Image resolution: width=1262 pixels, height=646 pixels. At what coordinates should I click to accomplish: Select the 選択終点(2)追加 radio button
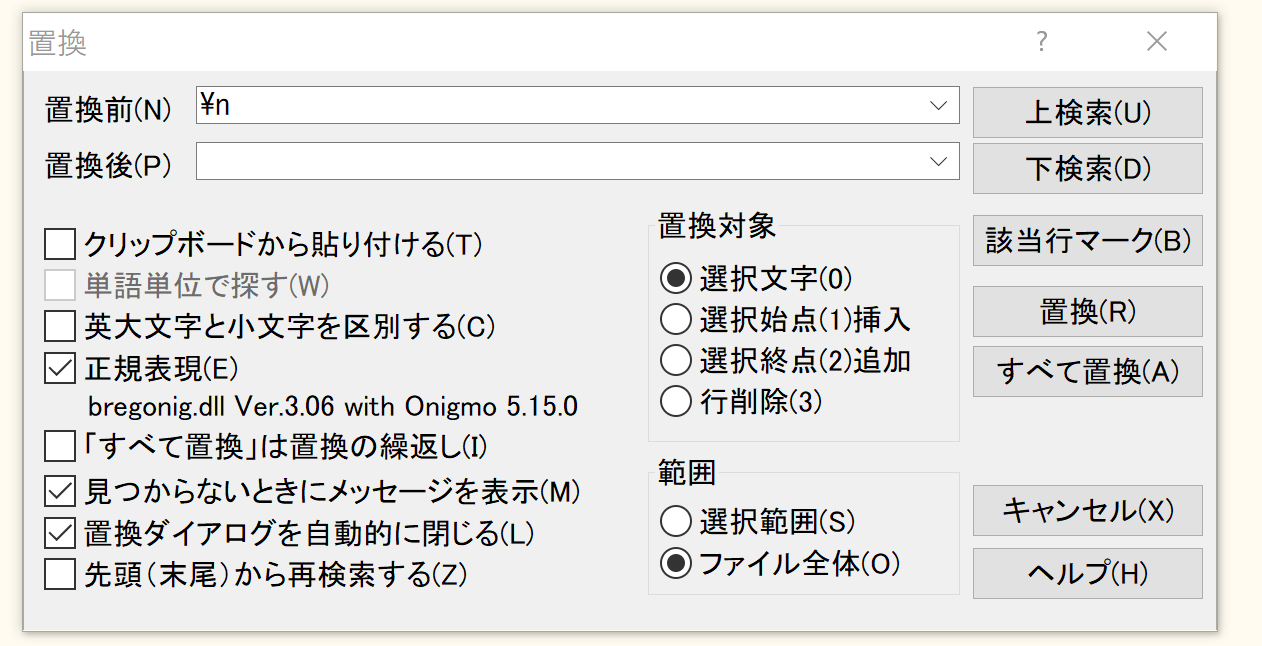pos(677,360)
